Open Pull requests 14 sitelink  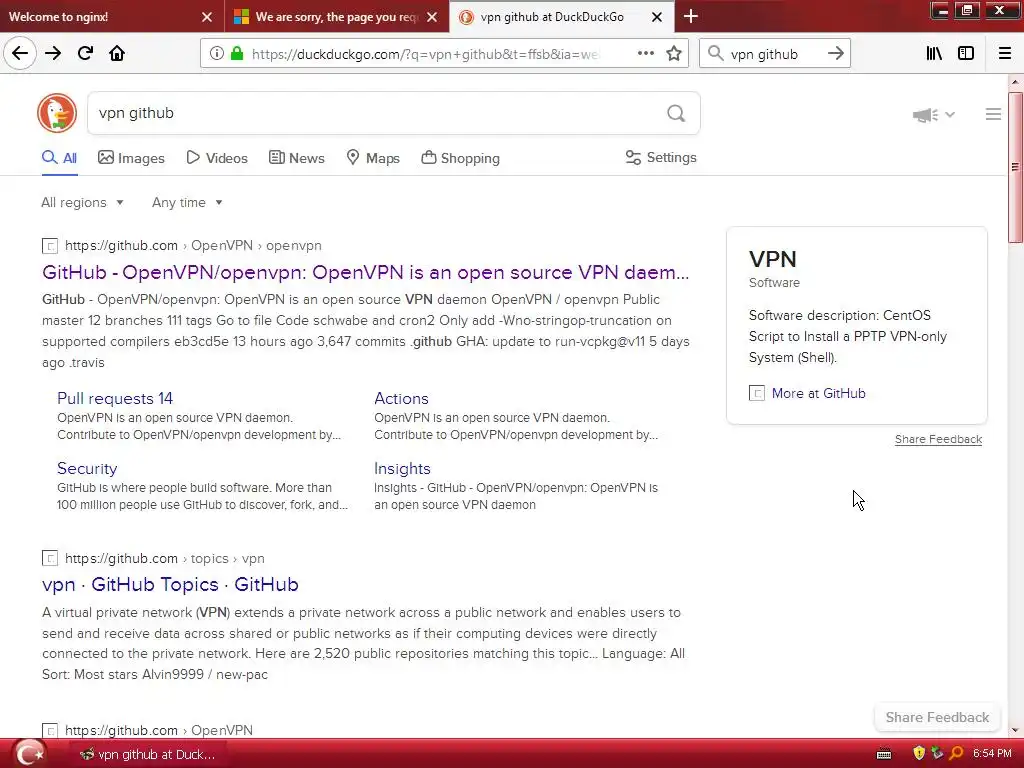coord(115,398)
